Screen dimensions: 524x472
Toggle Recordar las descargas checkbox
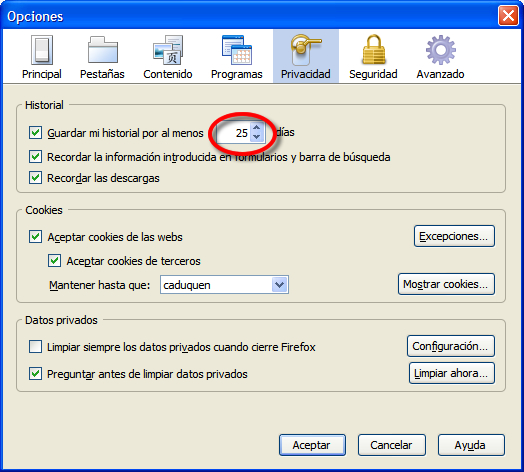pos(35,178)
